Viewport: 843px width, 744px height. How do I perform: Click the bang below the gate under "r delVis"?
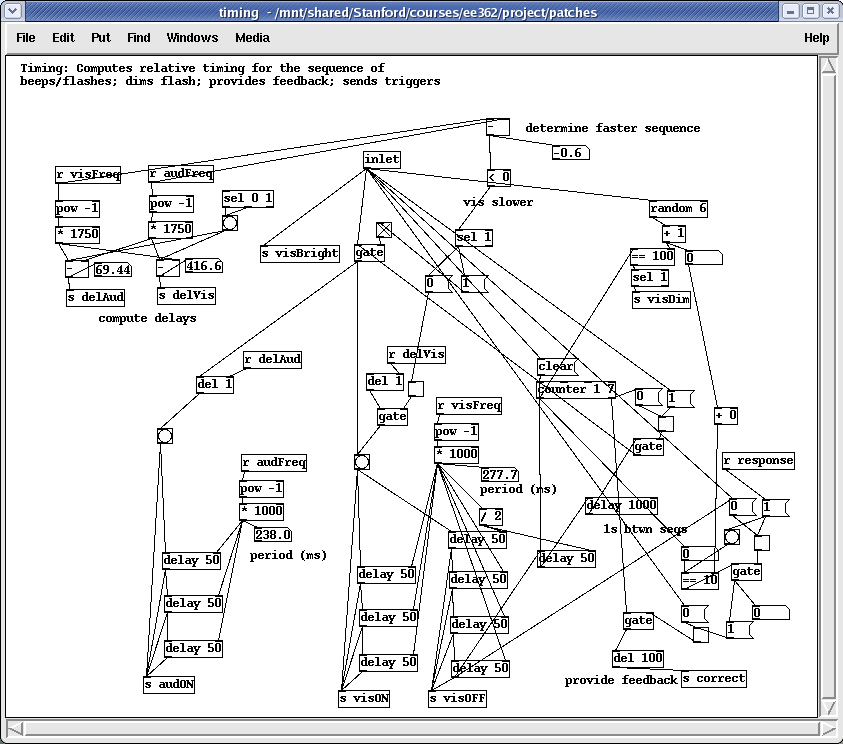click(x=362, y=462)
